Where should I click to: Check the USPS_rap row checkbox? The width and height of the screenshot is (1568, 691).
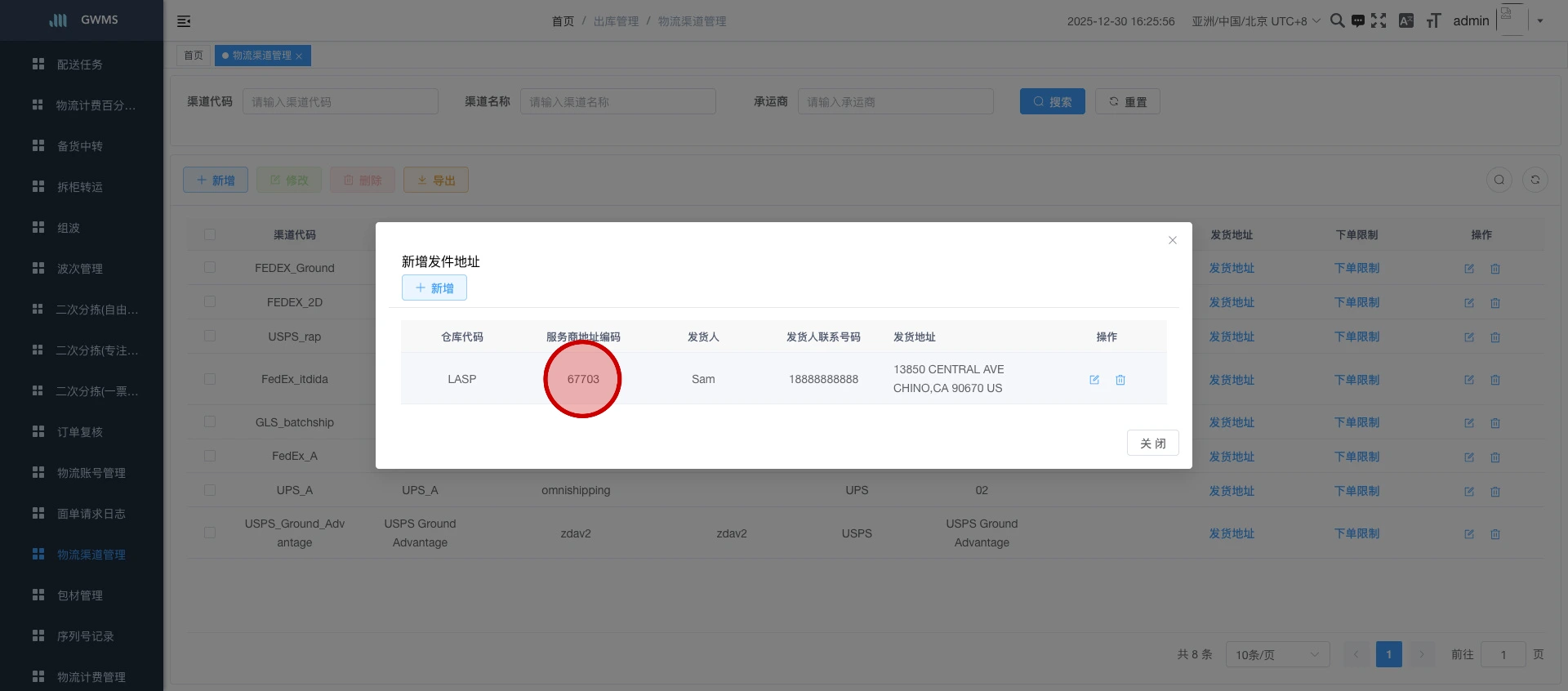(x=210, y=336)
